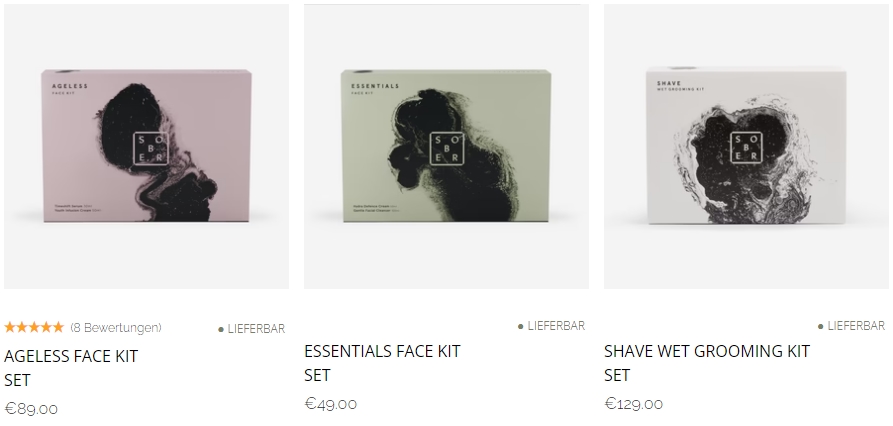This screenshot has height=426, width=893.
Task: Click availability dot next to Essentials LIEFERBAR
Action: pos(521,326)
